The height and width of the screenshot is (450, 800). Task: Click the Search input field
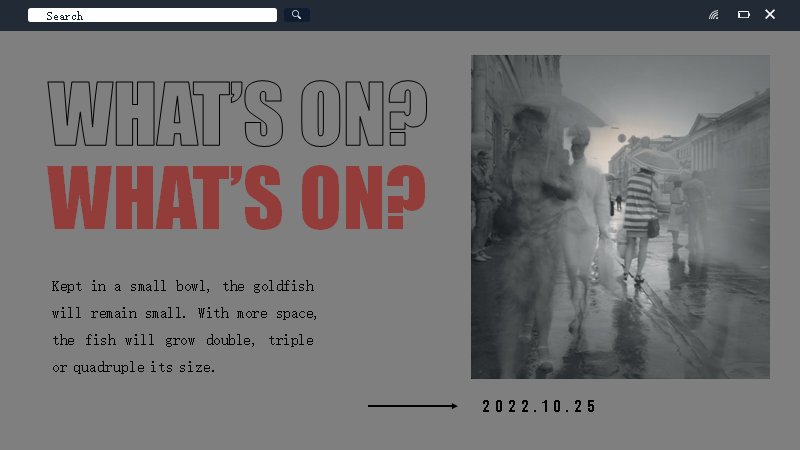point(152,15)
